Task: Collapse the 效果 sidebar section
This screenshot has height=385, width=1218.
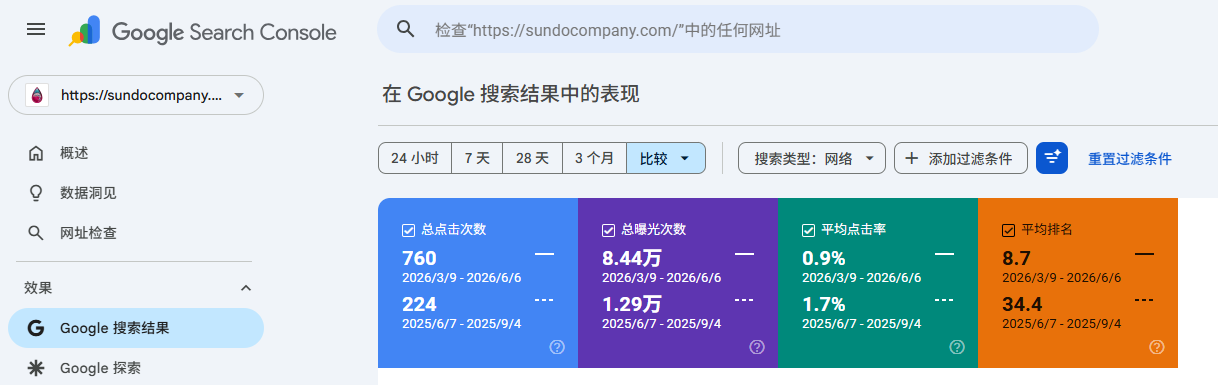Action: [x=246, y=288]
